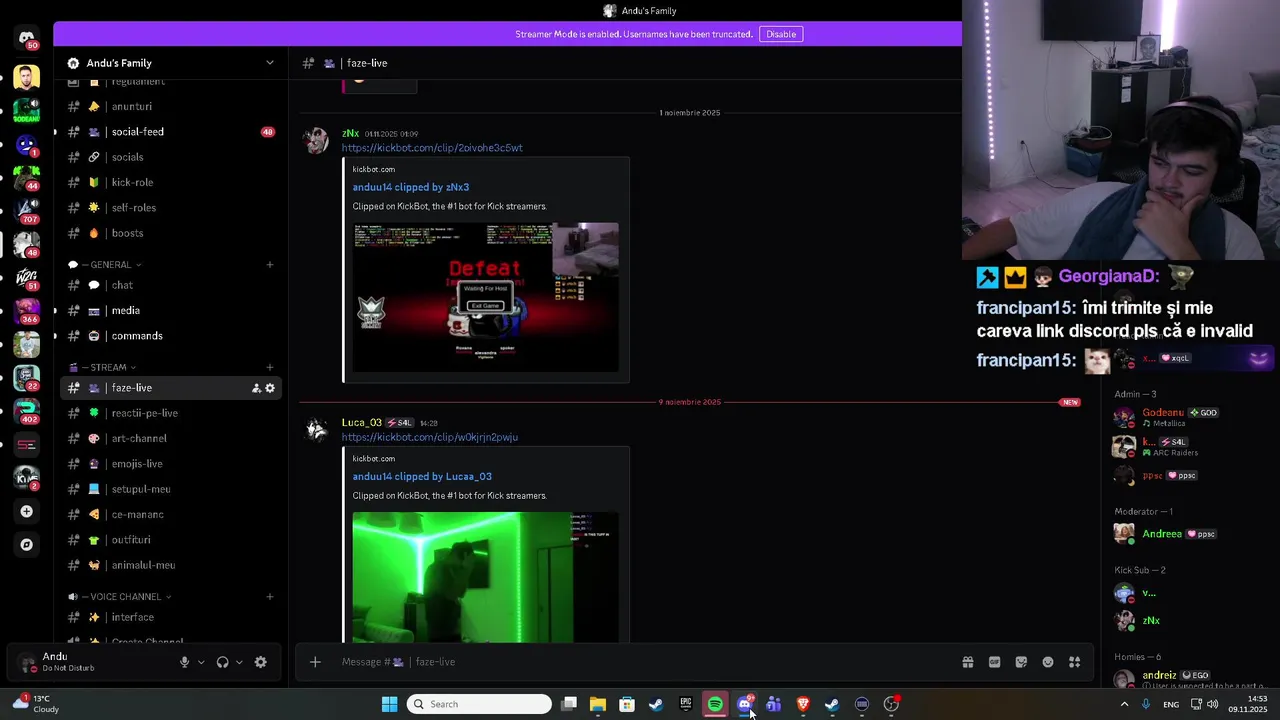1280x720 pixels.
Task: Open server icon with 366 badge
Action: 27,310
